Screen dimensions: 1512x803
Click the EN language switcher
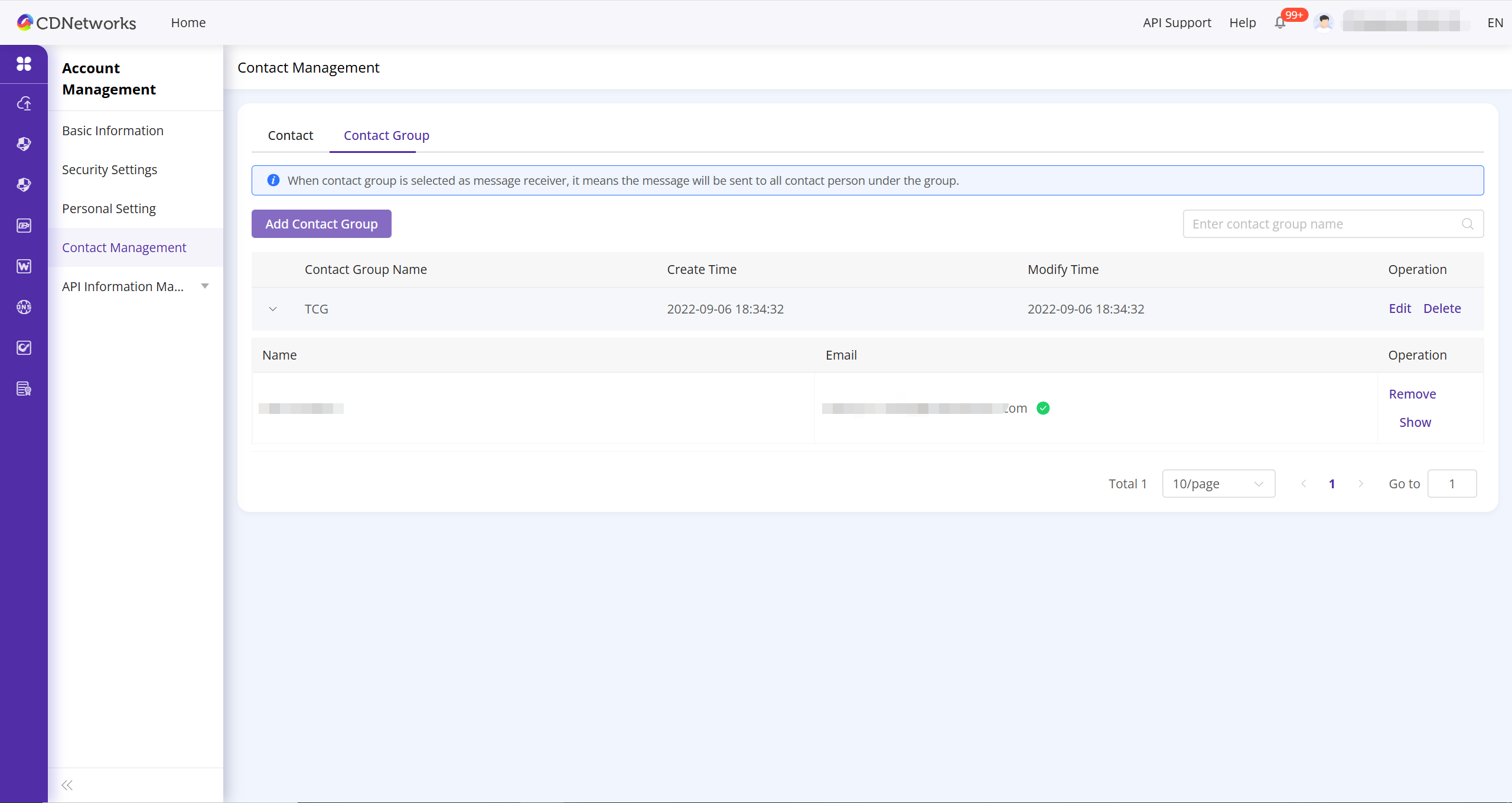(1495, 23)
